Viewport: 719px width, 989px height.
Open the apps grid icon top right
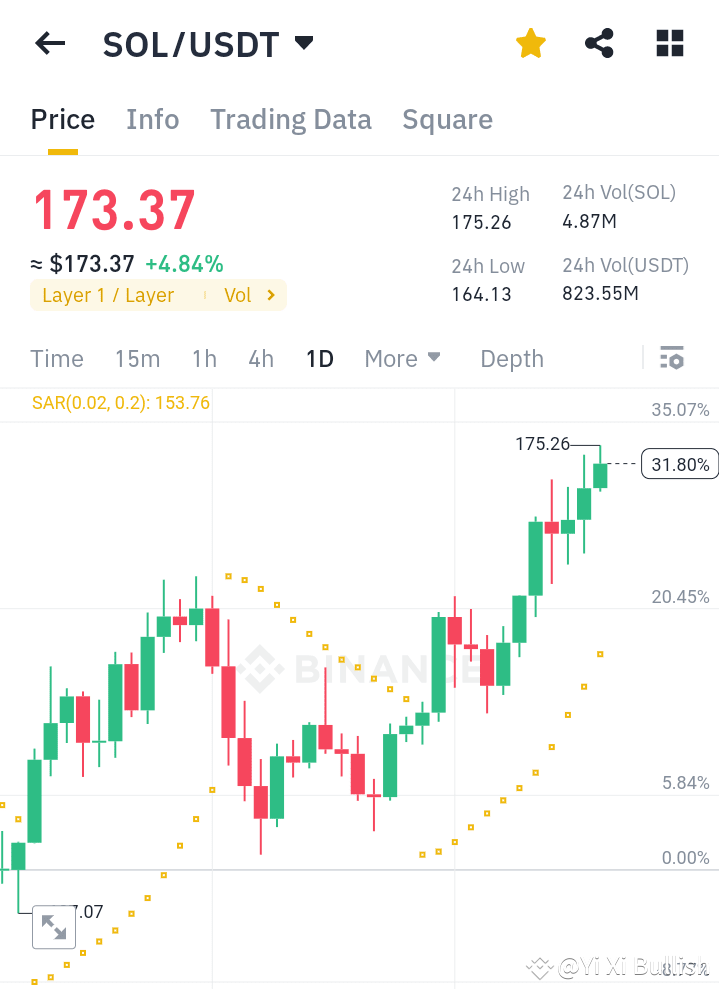pos(668,43)
